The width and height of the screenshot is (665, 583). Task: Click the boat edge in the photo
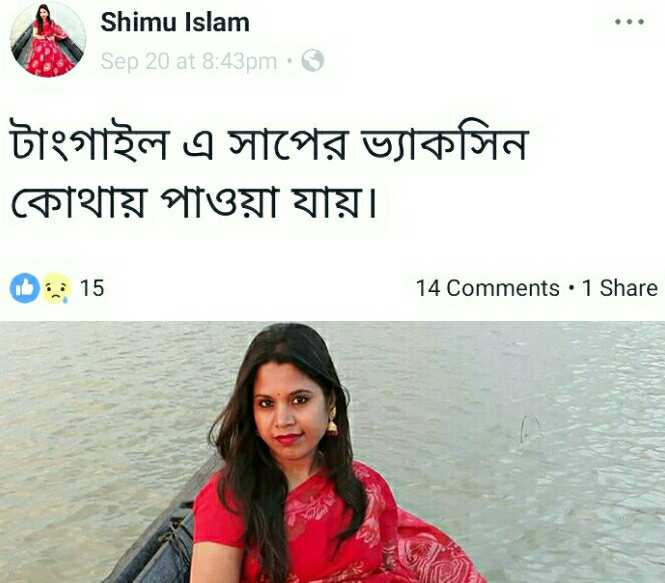pos(163,530)
